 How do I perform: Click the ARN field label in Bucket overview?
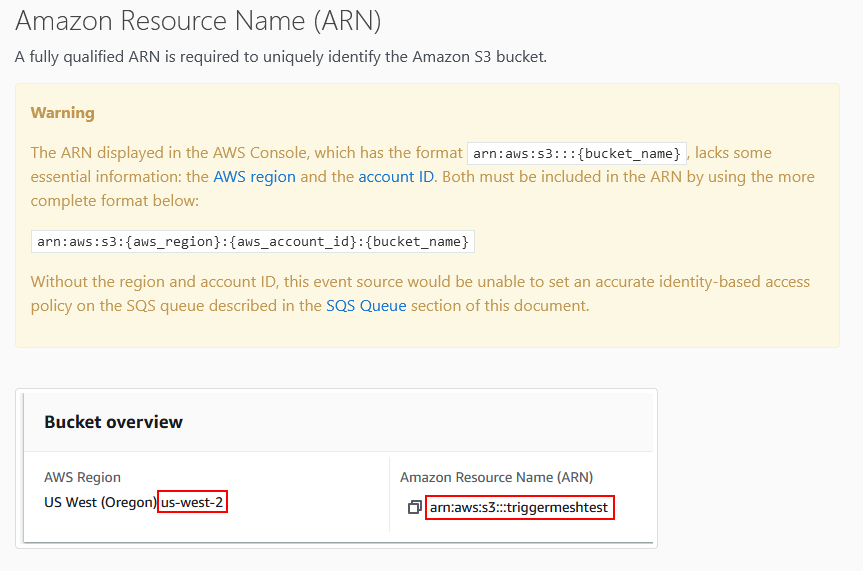click(x=496, y=477)
